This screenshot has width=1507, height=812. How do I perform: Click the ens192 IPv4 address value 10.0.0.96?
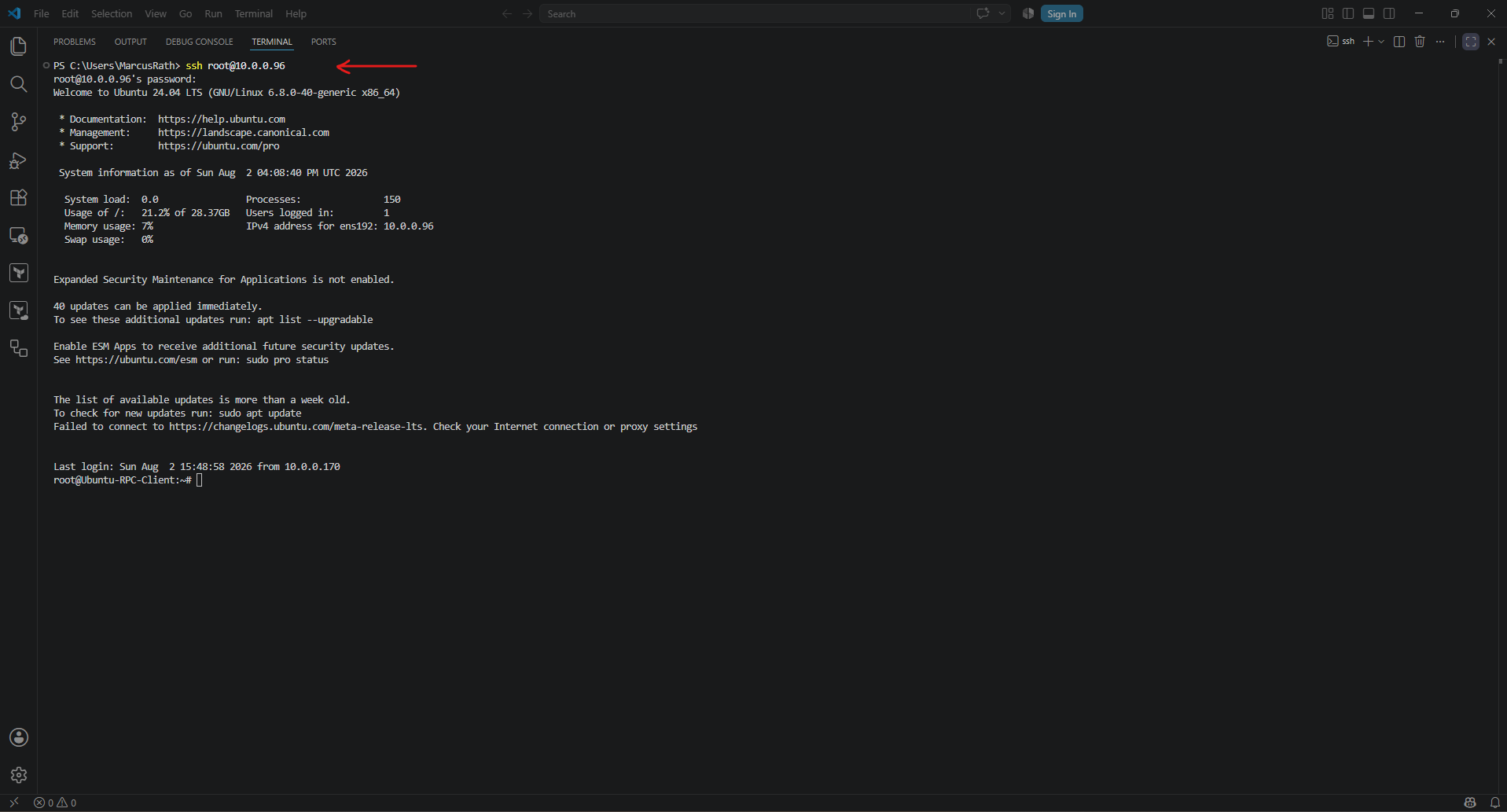coord(409,226)
